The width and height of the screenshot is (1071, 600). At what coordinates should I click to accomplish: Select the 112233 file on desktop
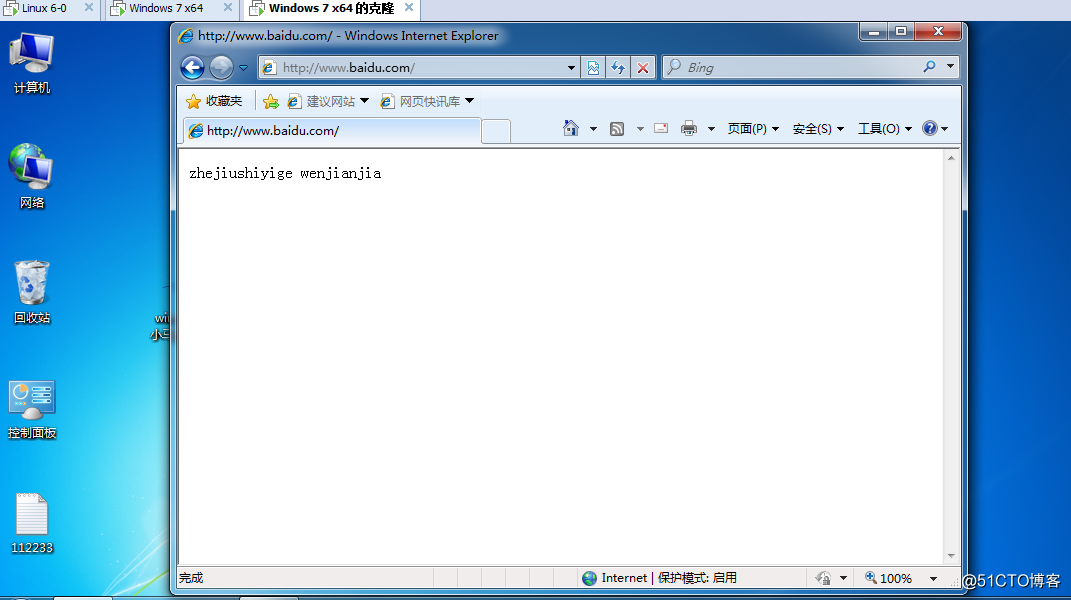[31, 523]
